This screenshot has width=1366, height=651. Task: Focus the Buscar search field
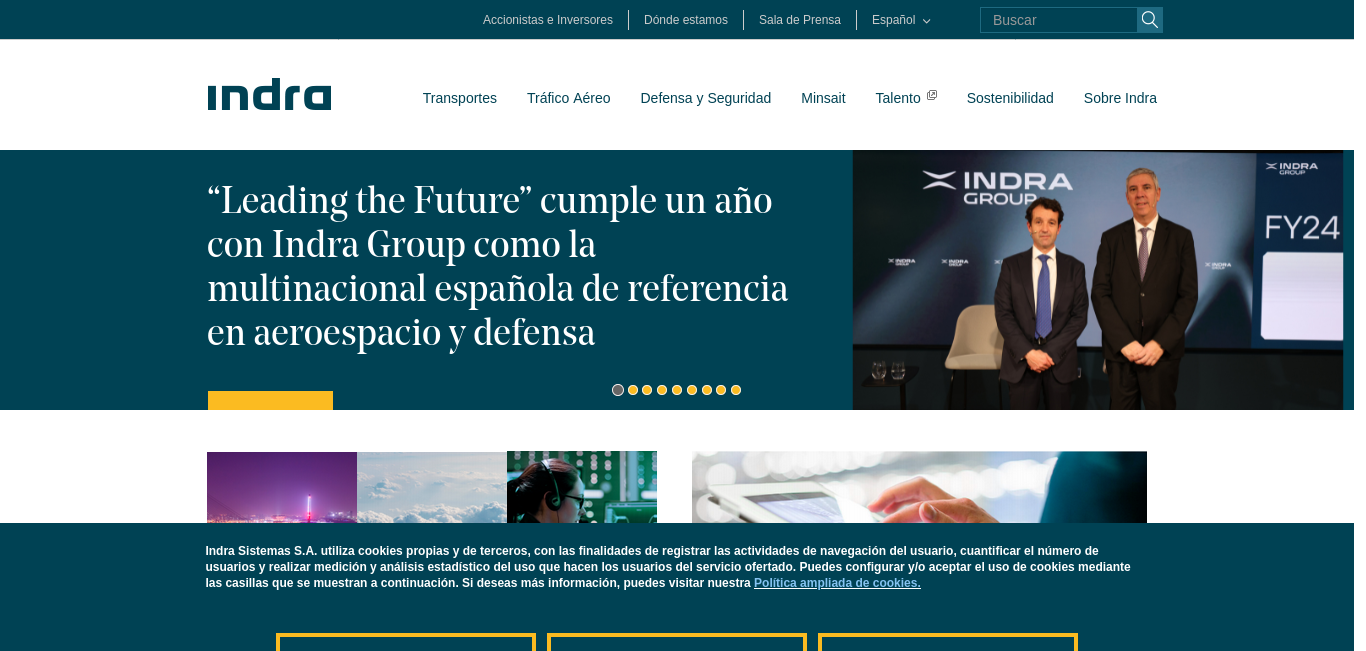click(x=1059, y=20)
